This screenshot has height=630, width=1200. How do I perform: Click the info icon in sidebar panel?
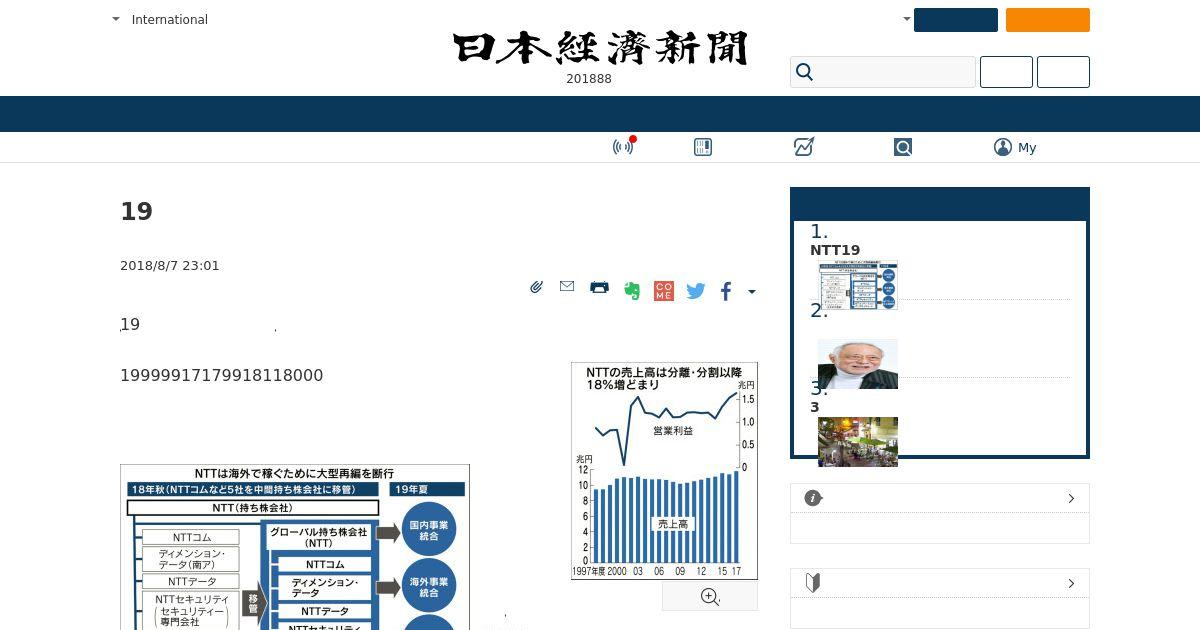click(813, 498)
